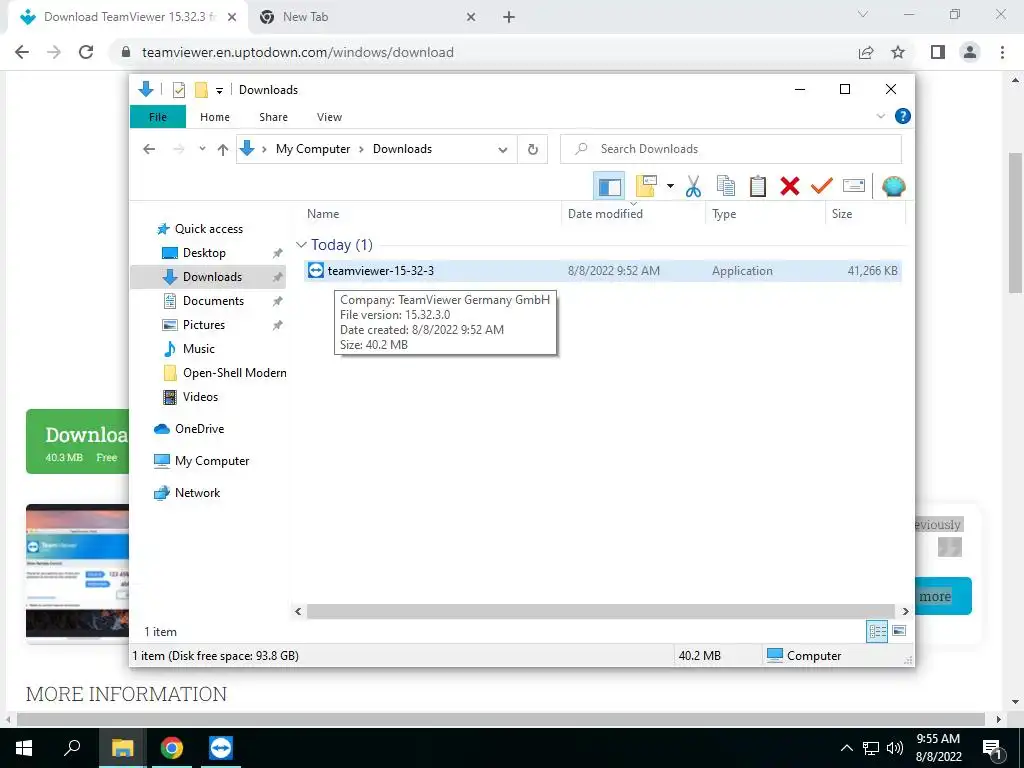The height and width of the screenshot is (768, 1024).
Task: Open the Open-Shell Modern folder in sidebar
Action: pos(225,373)
